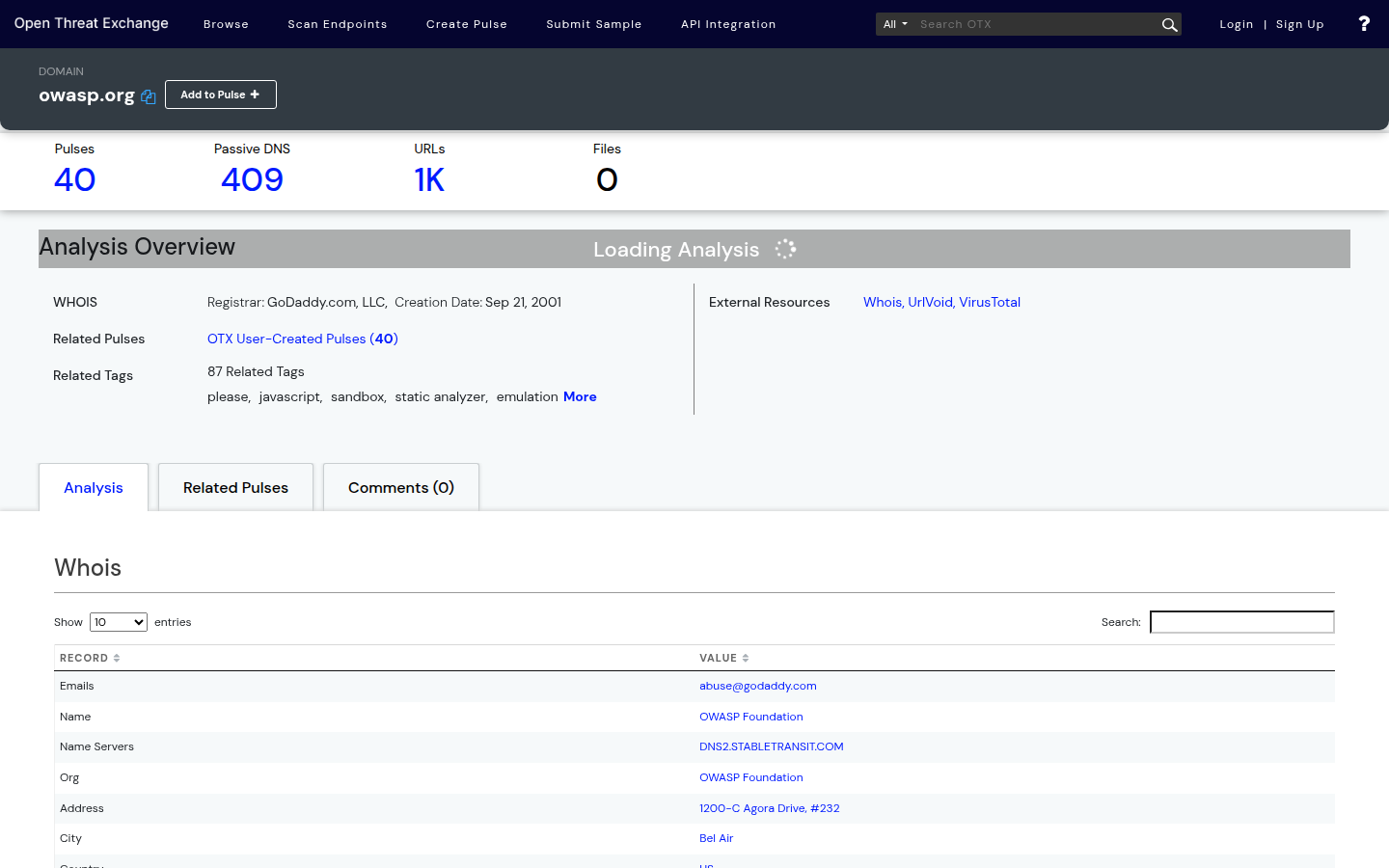Click the 1200-C Agora Drive address value

[x=770, y=808]
